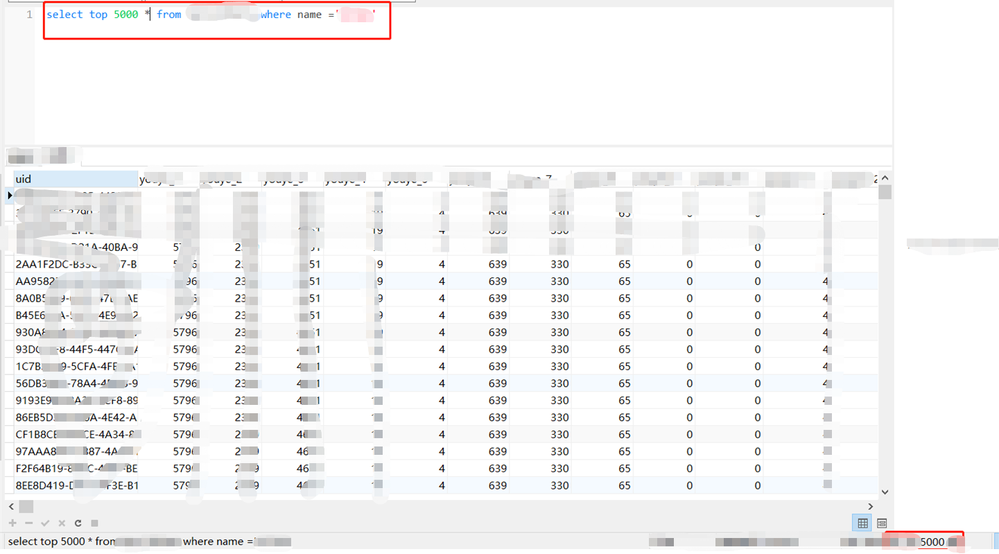
Task: Switch to grid view
Action: [863, 523]
